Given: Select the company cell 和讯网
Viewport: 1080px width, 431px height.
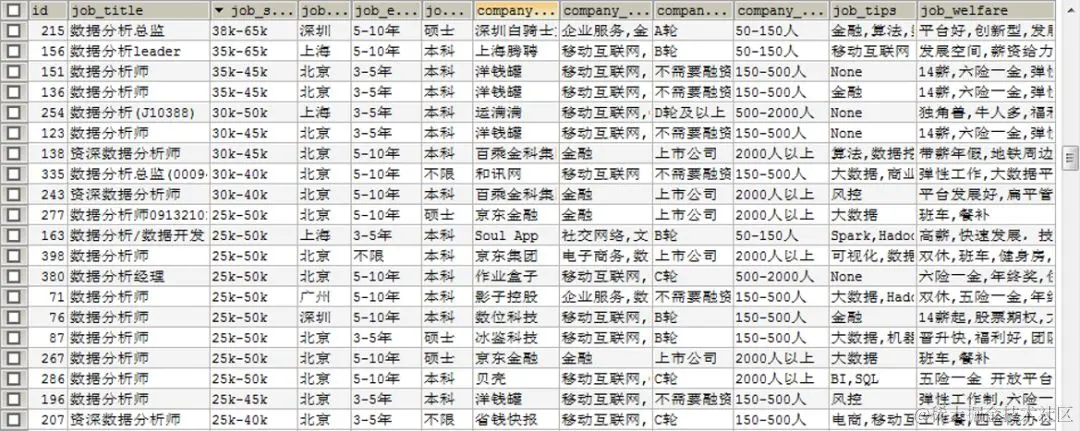Looking at the screenshot, I should coord(517,174).
